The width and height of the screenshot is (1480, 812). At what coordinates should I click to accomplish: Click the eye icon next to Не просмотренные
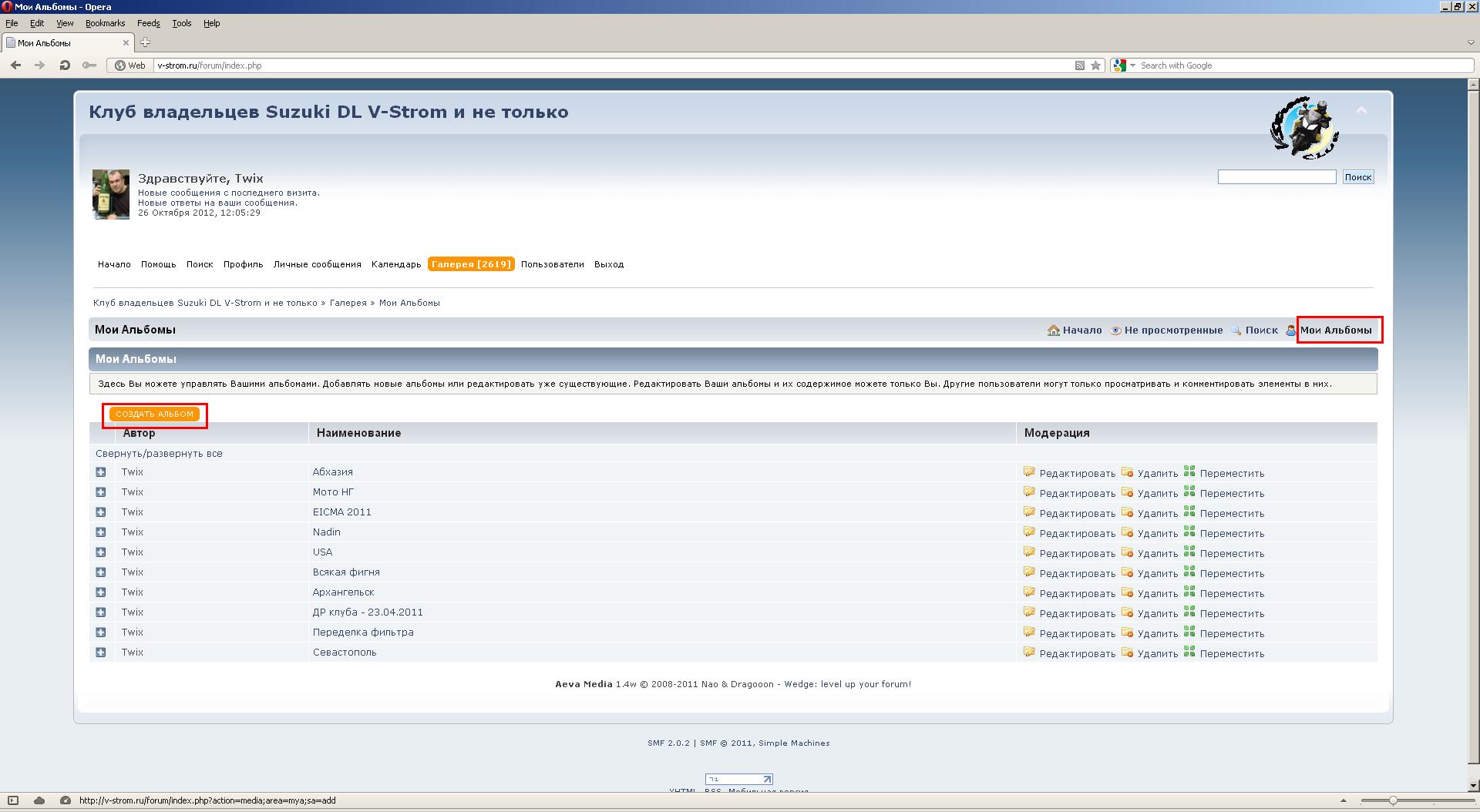(x=1115, y=331)
